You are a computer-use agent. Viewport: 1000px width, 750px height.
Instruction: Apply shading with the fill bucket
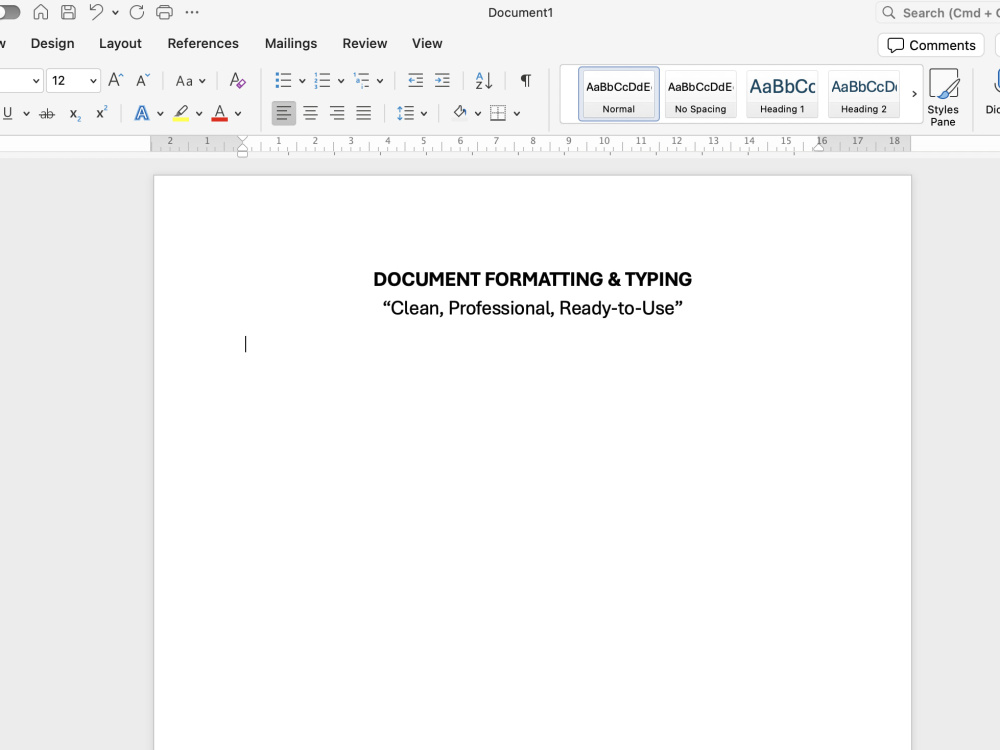(460, 112)
